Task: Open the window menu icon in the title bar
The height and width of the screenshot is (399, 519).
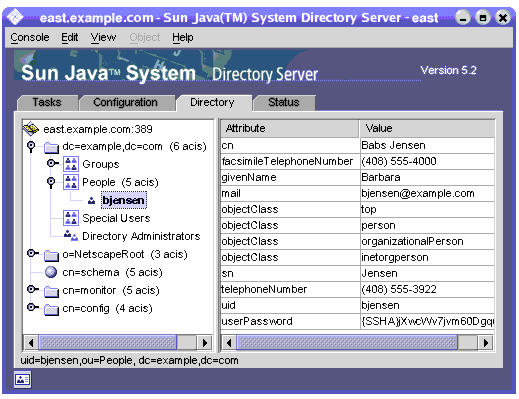Action: [15, 17]
